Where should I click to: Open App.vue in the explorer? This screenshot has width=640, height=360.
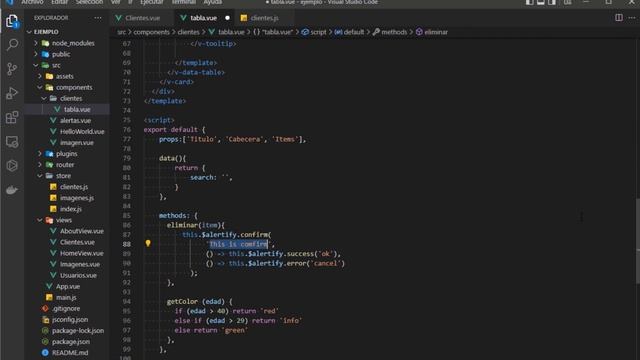[x=67, y=286]
